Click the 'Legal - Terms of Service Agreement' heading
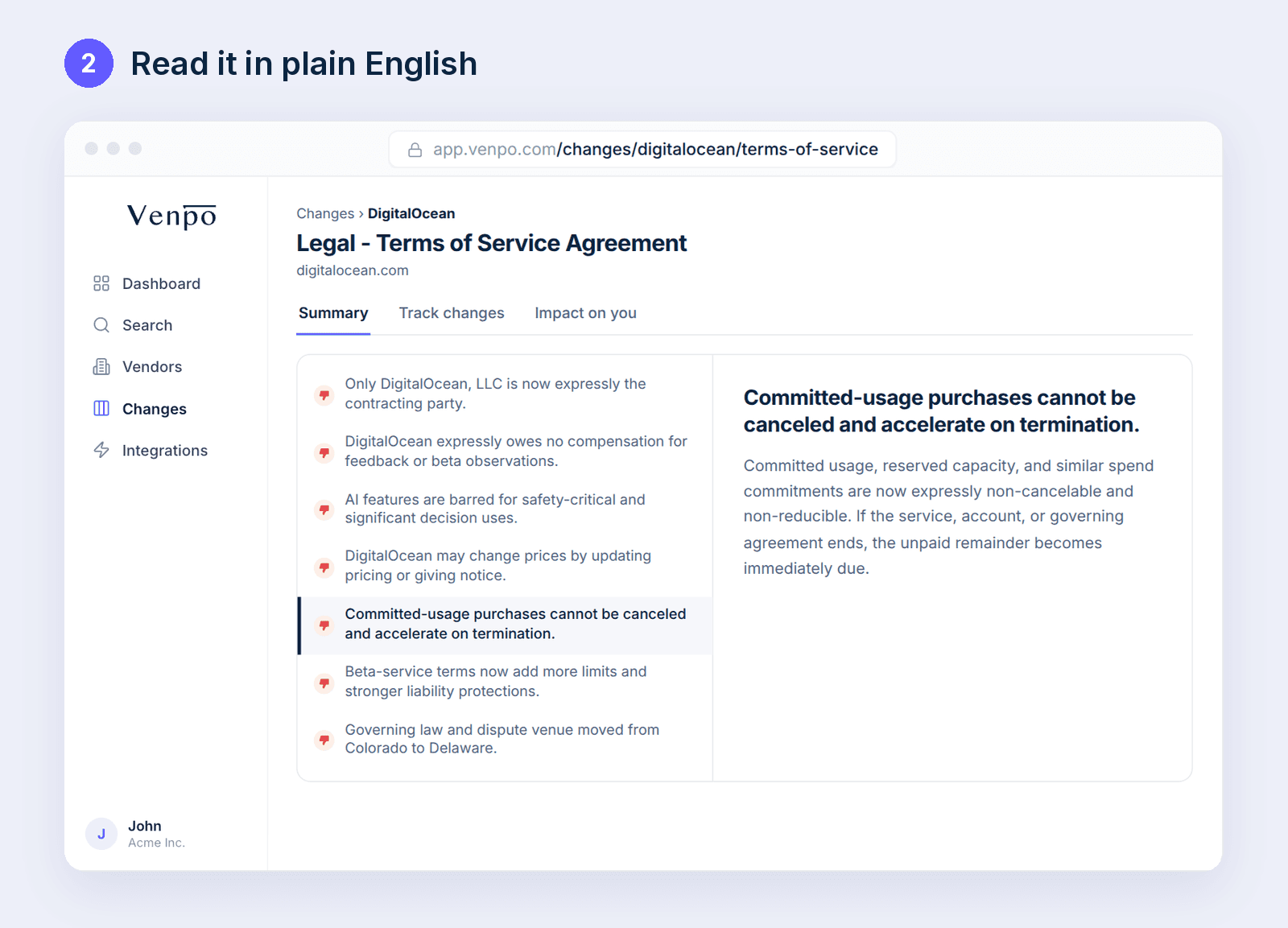The image size is (1288, 928). click(x=491, y=243)
